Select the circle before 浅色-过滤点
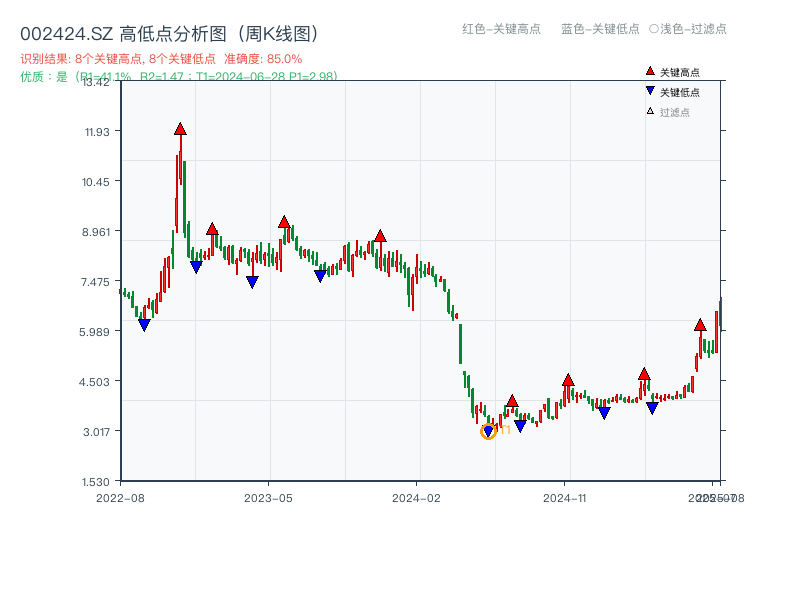 (x=654, y=29)
